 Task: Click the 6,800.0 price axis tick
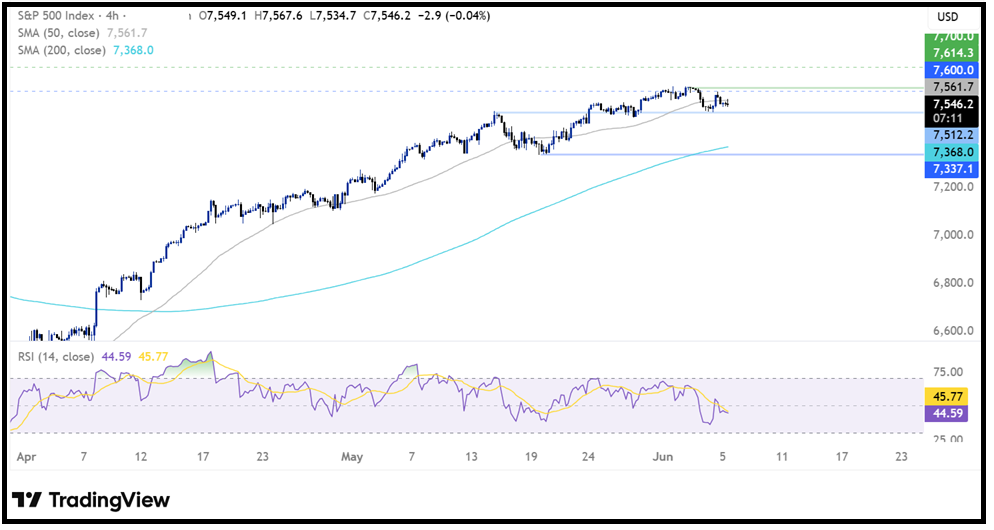[953, 283]
